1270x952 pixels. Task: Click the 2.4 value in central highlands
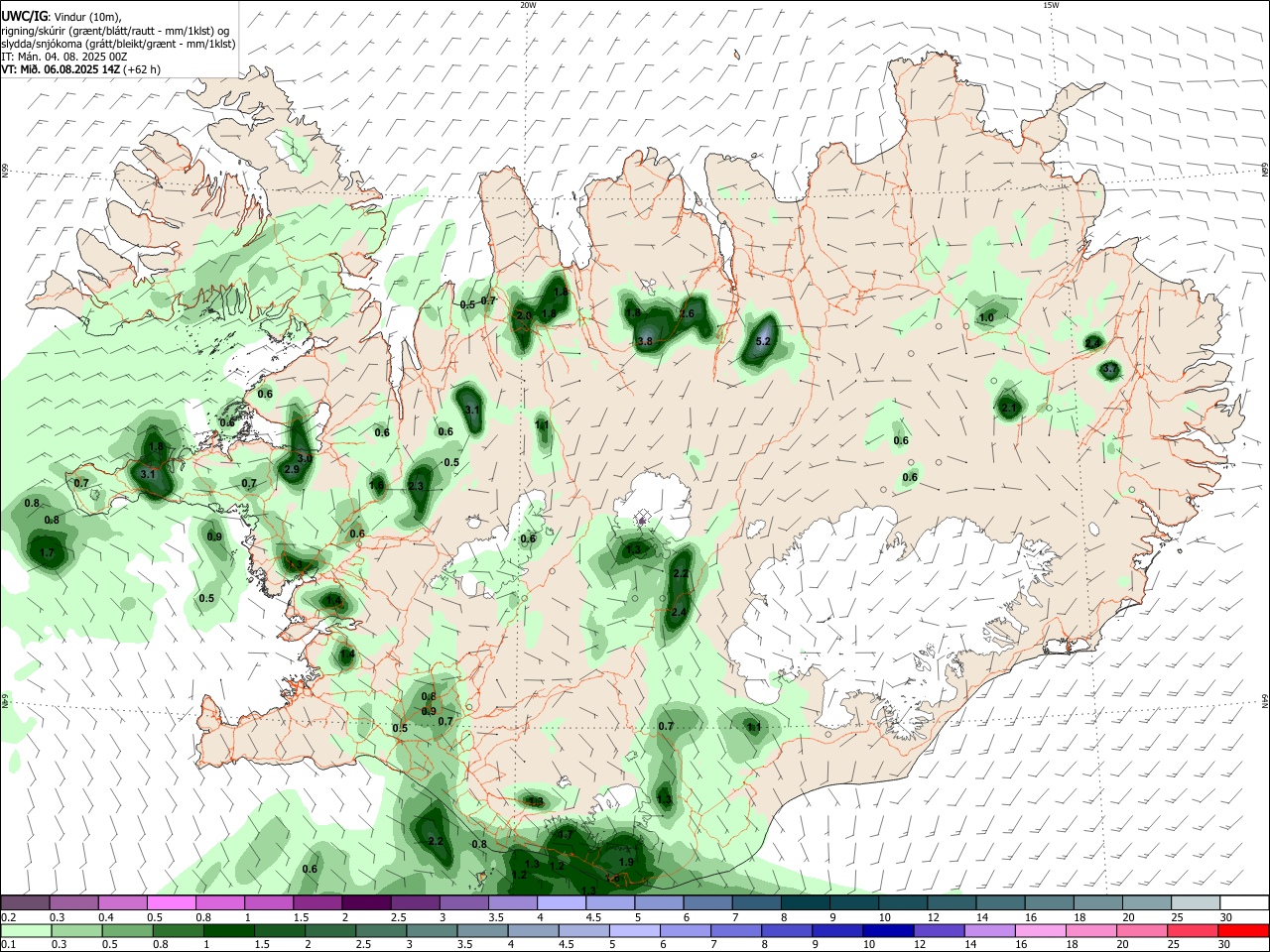pos(679,613)
